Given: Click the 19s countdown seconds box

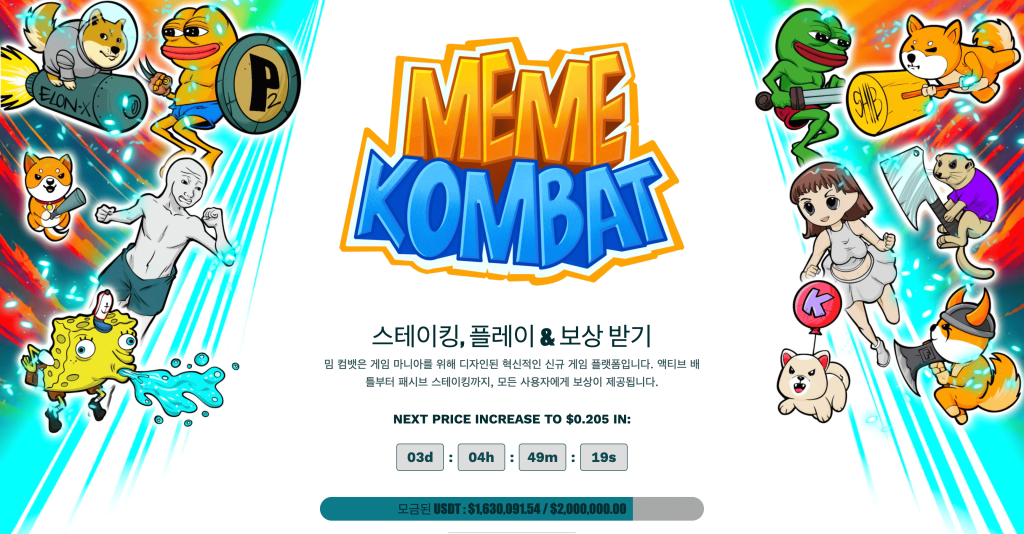Looking at the screenshot, I should 604,457.
